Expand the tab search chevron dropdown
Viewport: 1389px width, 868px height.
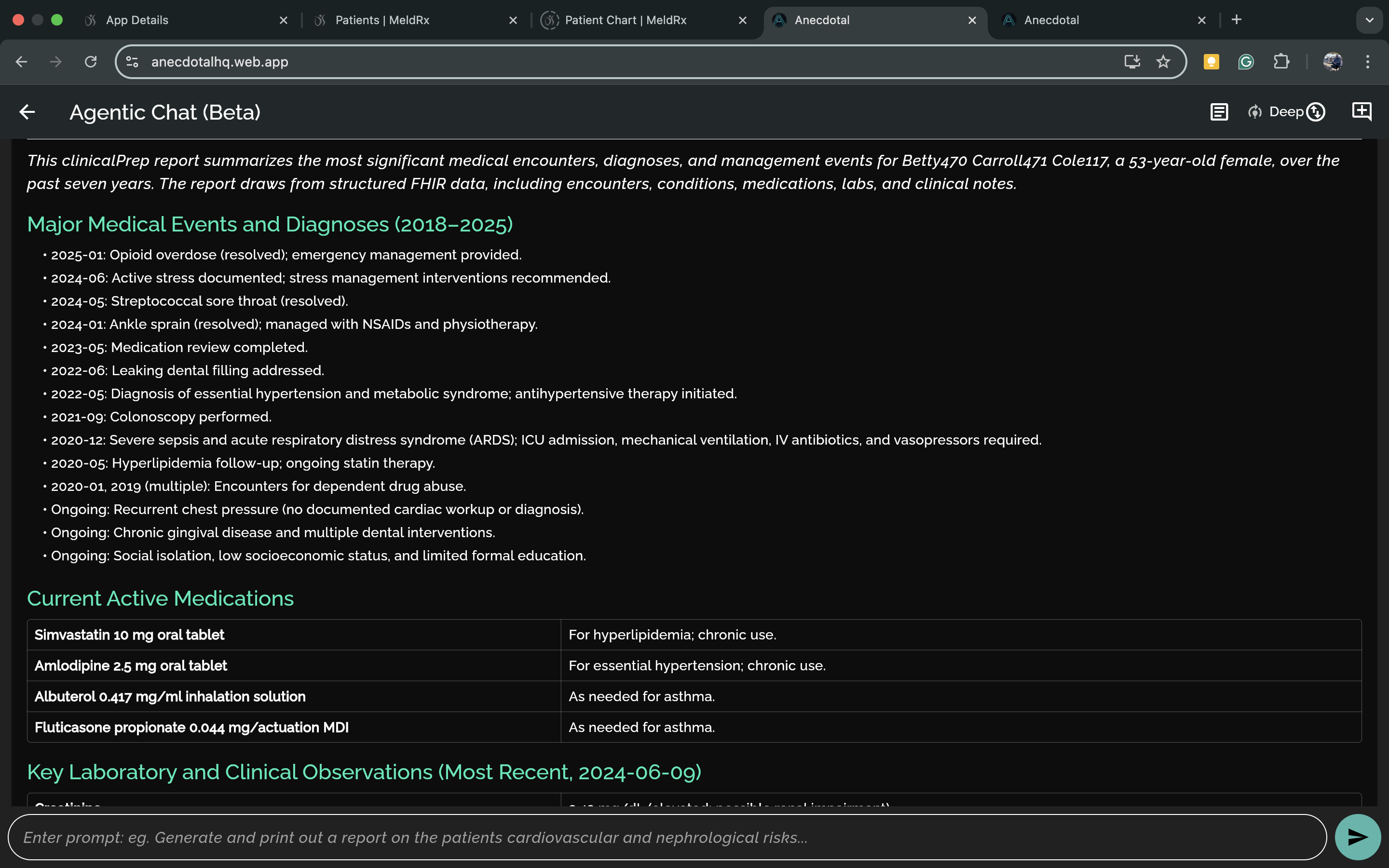coord(1369,20)
